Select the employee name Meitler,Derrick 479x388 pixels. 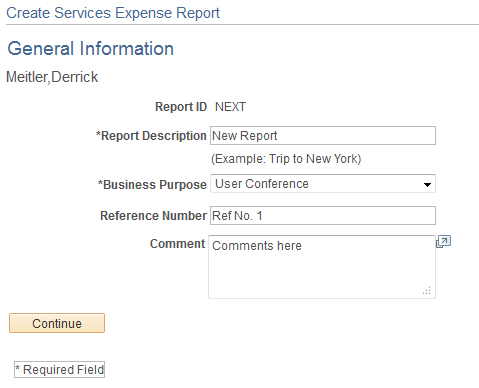(x=52, y=77)
